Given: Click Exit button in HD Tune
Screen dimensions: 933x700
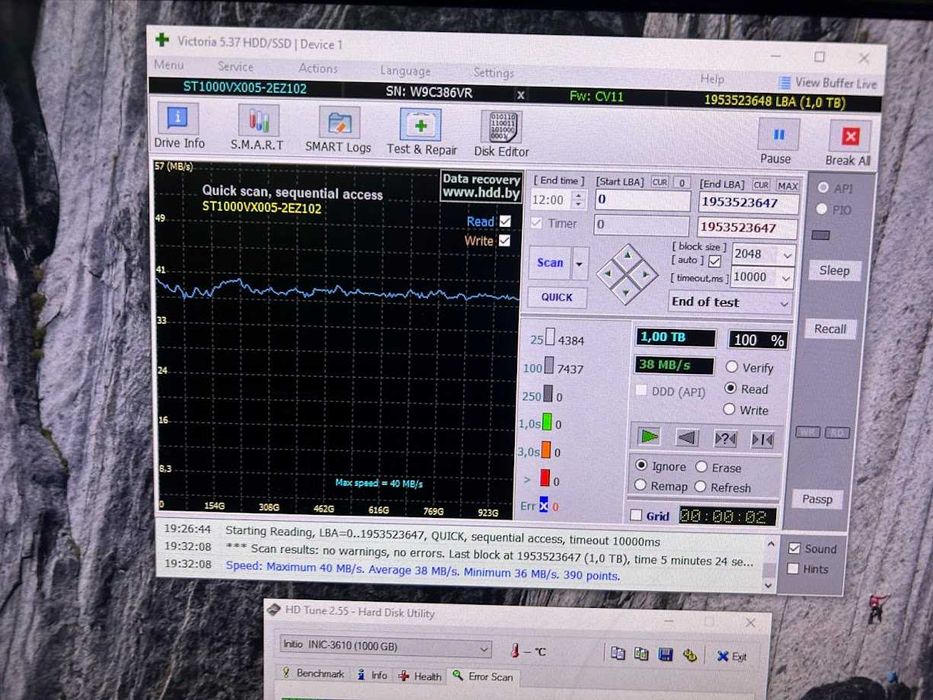Looking at the screenshot, I should pyautogui.click(x=732, y=656).
